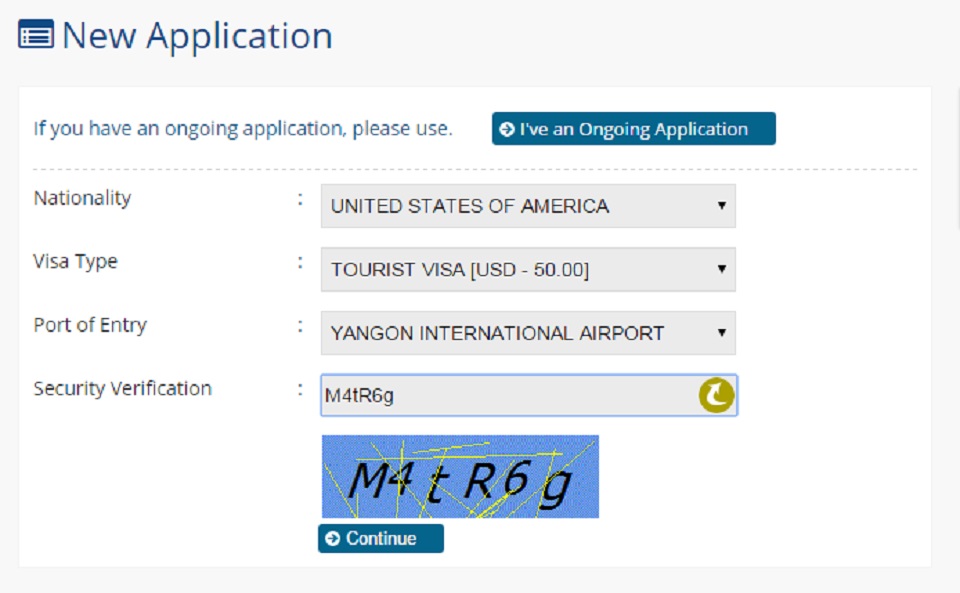960x593 pixels.
Task: Click the Nationality field label
Action: [x=82, y=198]
